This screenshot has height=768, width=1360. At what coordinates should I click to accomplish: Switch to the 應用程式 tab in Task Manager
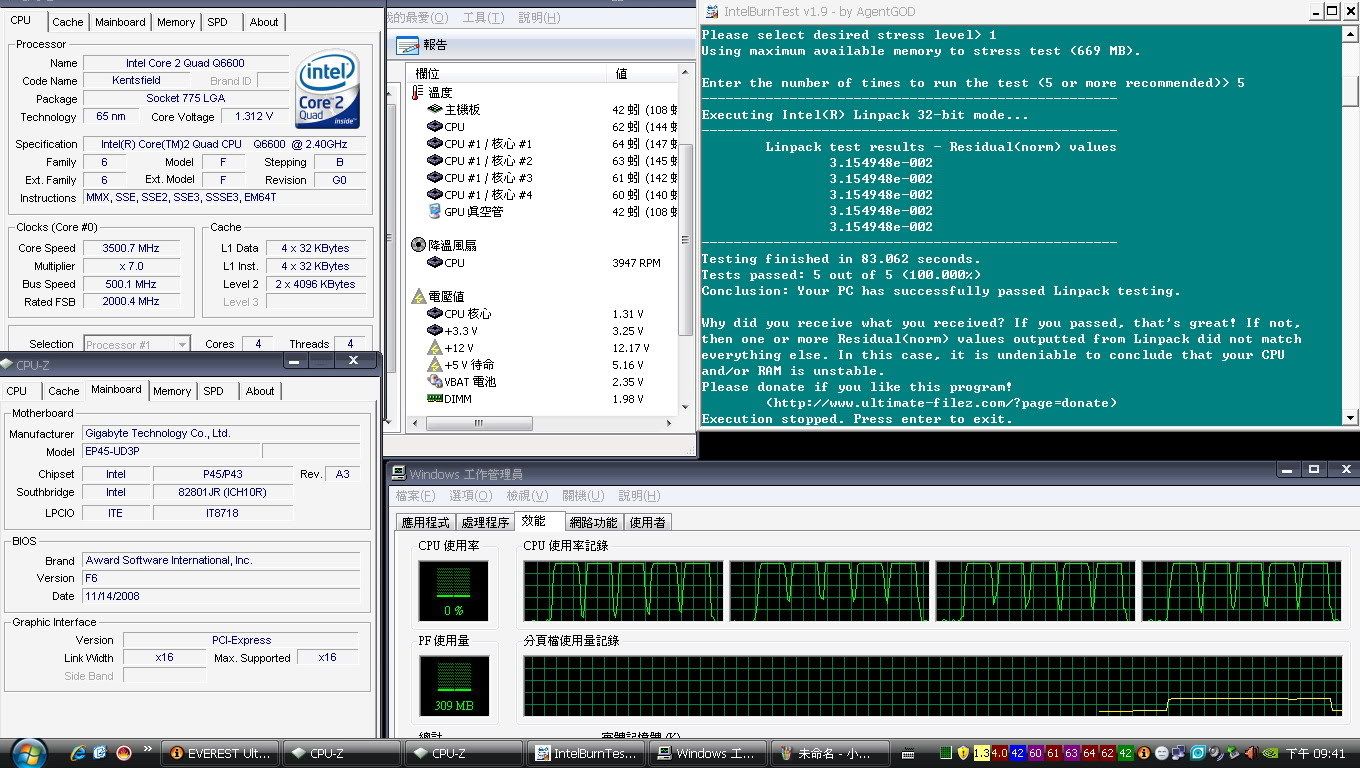point(426,522)
